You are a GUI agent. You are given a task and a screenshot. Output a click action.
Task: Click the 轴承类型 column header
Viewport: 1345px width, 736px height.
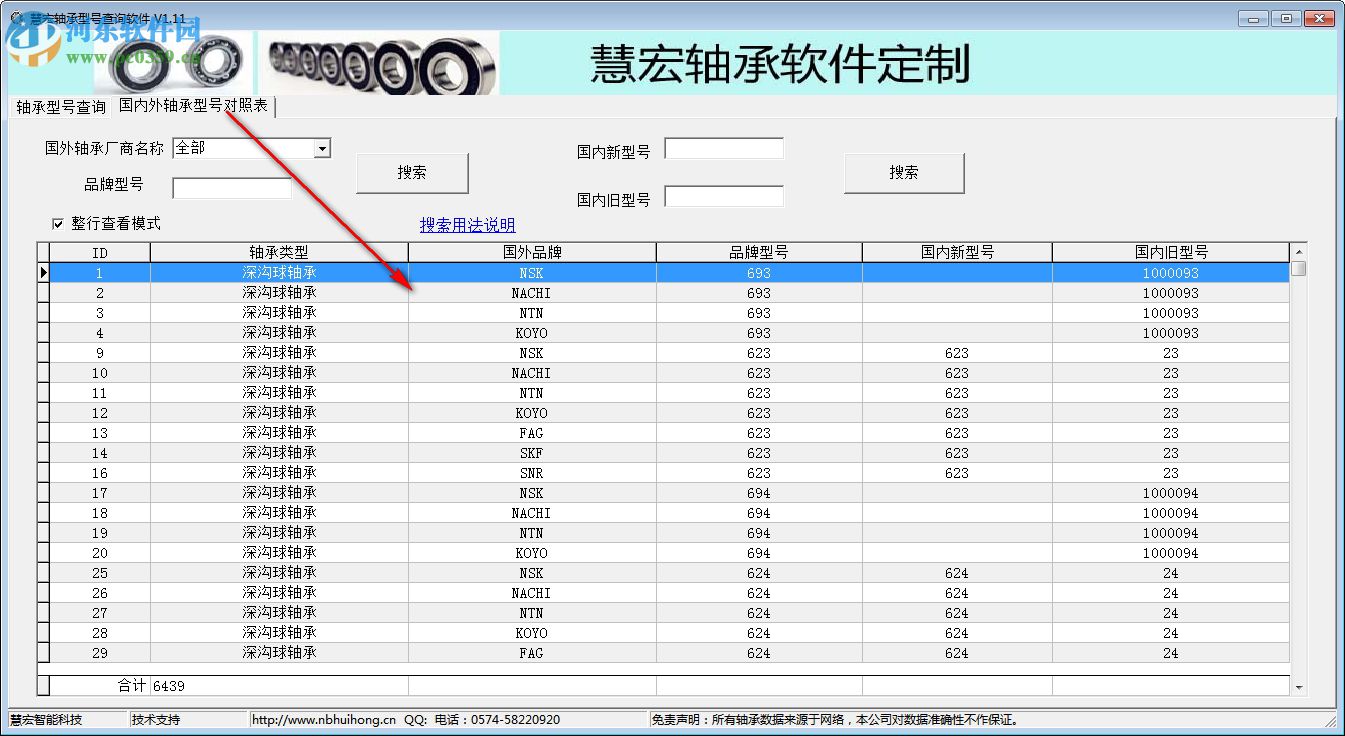tap(277, 252)
